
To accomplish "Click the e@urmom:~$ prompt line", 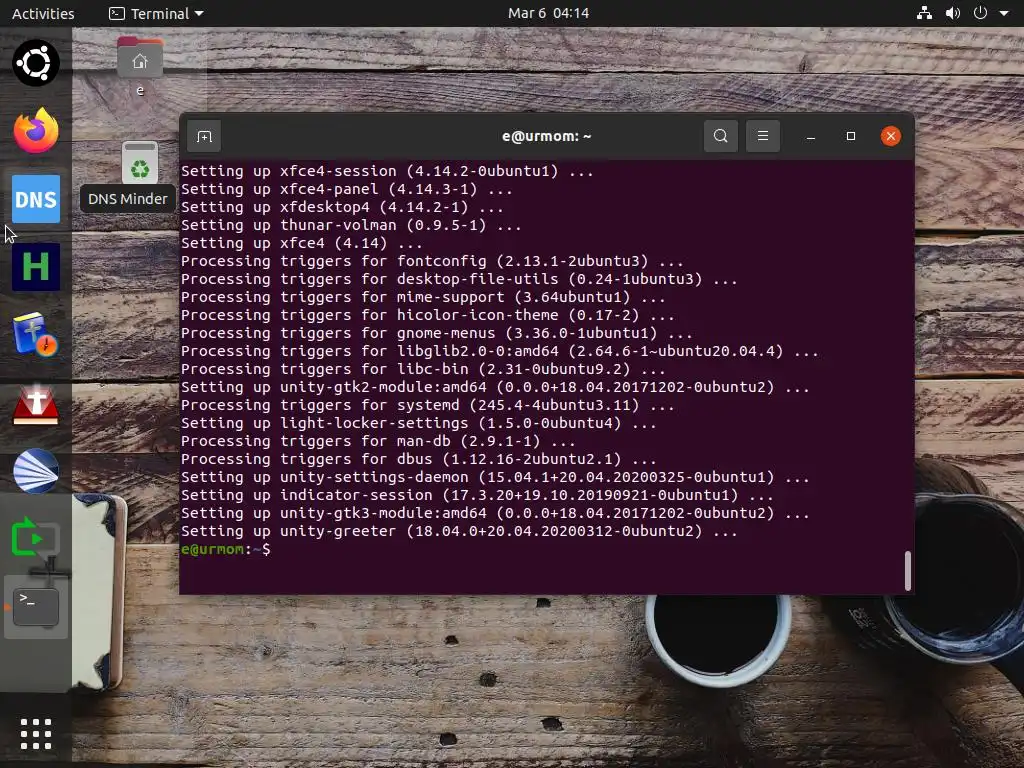I will coord(226,549).
